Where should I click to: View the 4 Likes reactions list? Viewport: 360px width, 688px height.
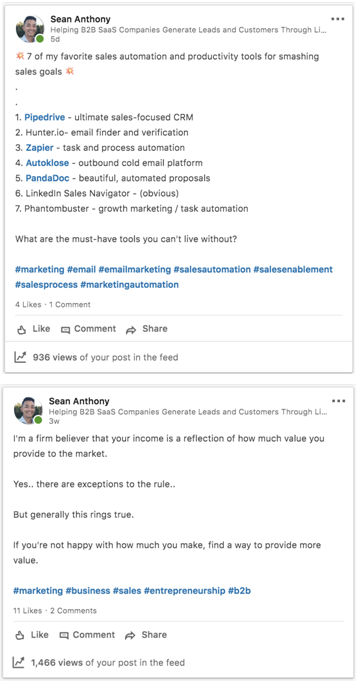[28, 305]
